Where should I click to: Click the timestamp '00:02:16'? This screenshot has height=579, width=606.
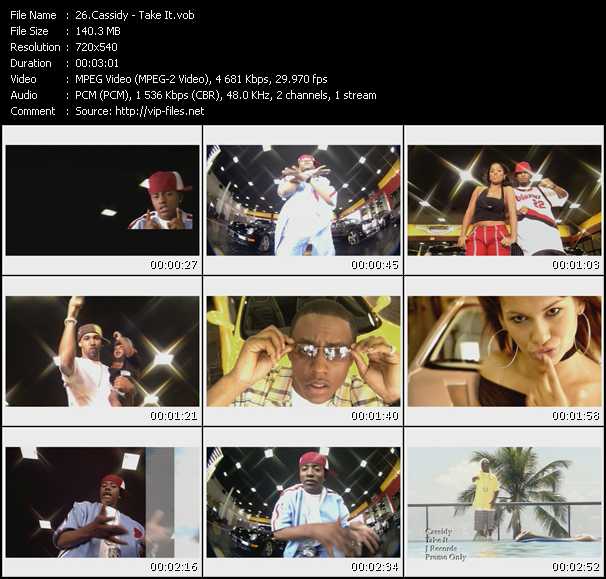[x=174, y=567]
